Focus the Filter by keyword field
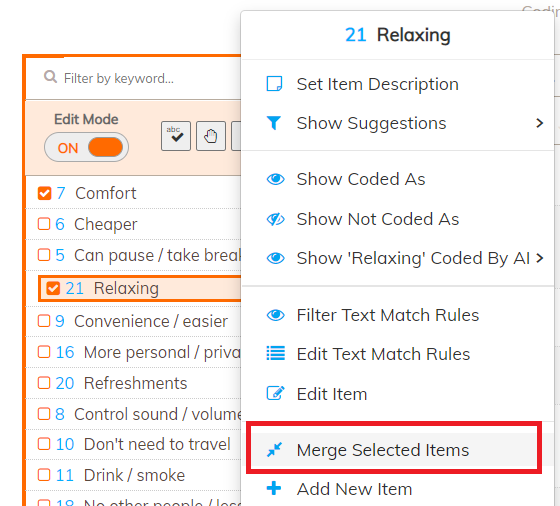The height and width of the screenshot is (506, 560). 135,78
